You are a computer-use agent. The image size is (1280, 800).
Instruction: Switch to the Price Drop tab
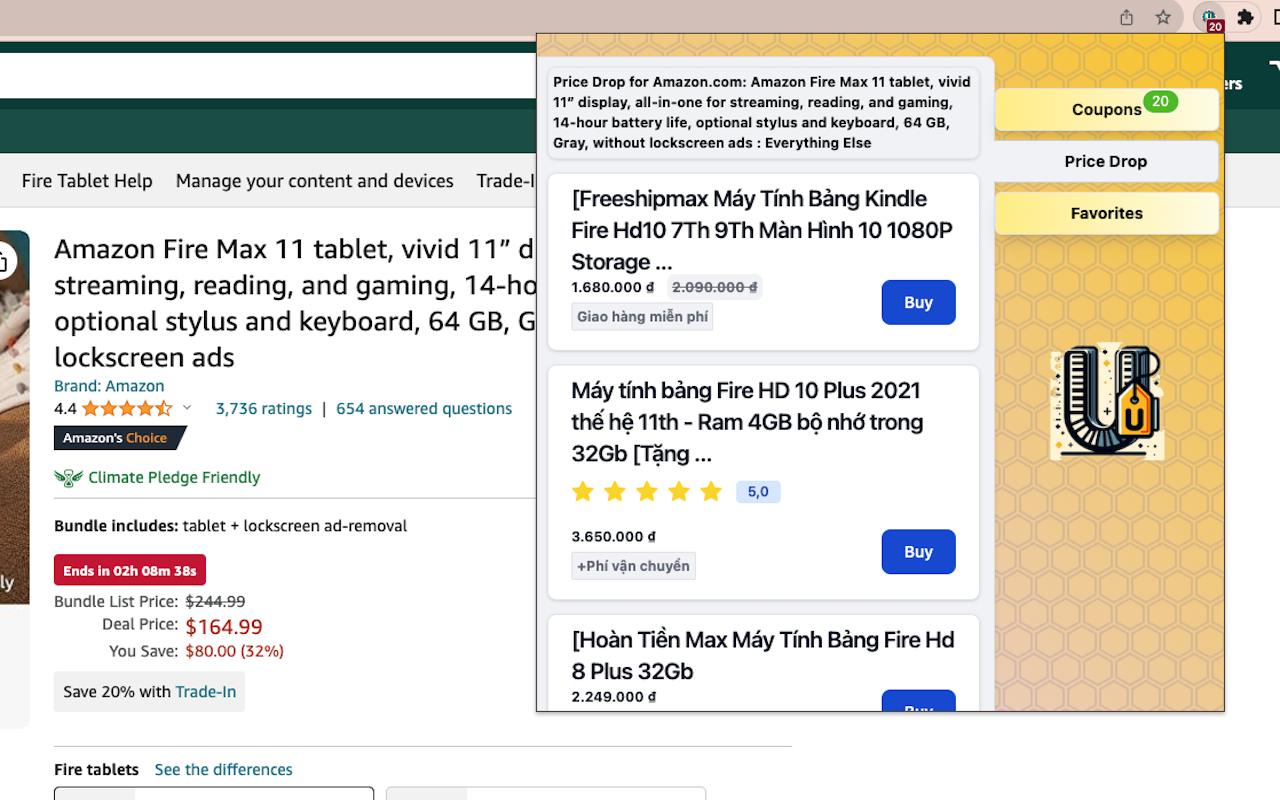1106,161
